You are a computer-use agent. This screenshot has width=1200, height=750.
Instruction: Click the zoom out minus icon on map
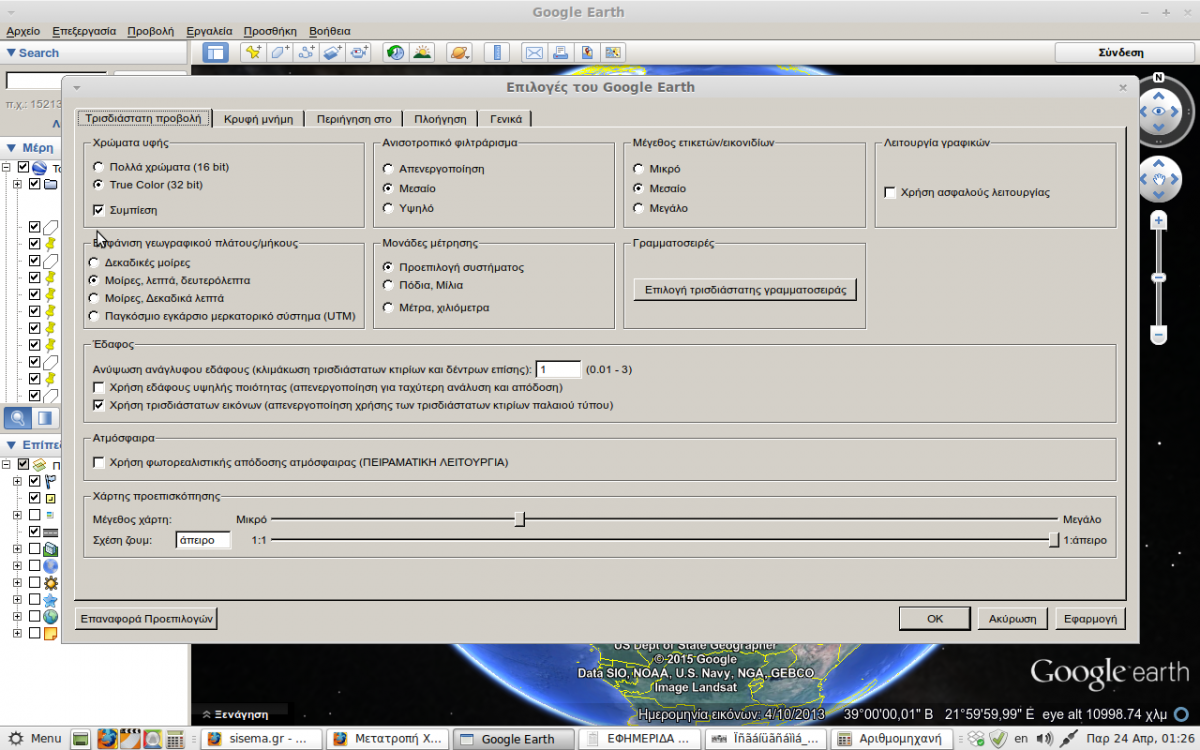pos(1159,335)
